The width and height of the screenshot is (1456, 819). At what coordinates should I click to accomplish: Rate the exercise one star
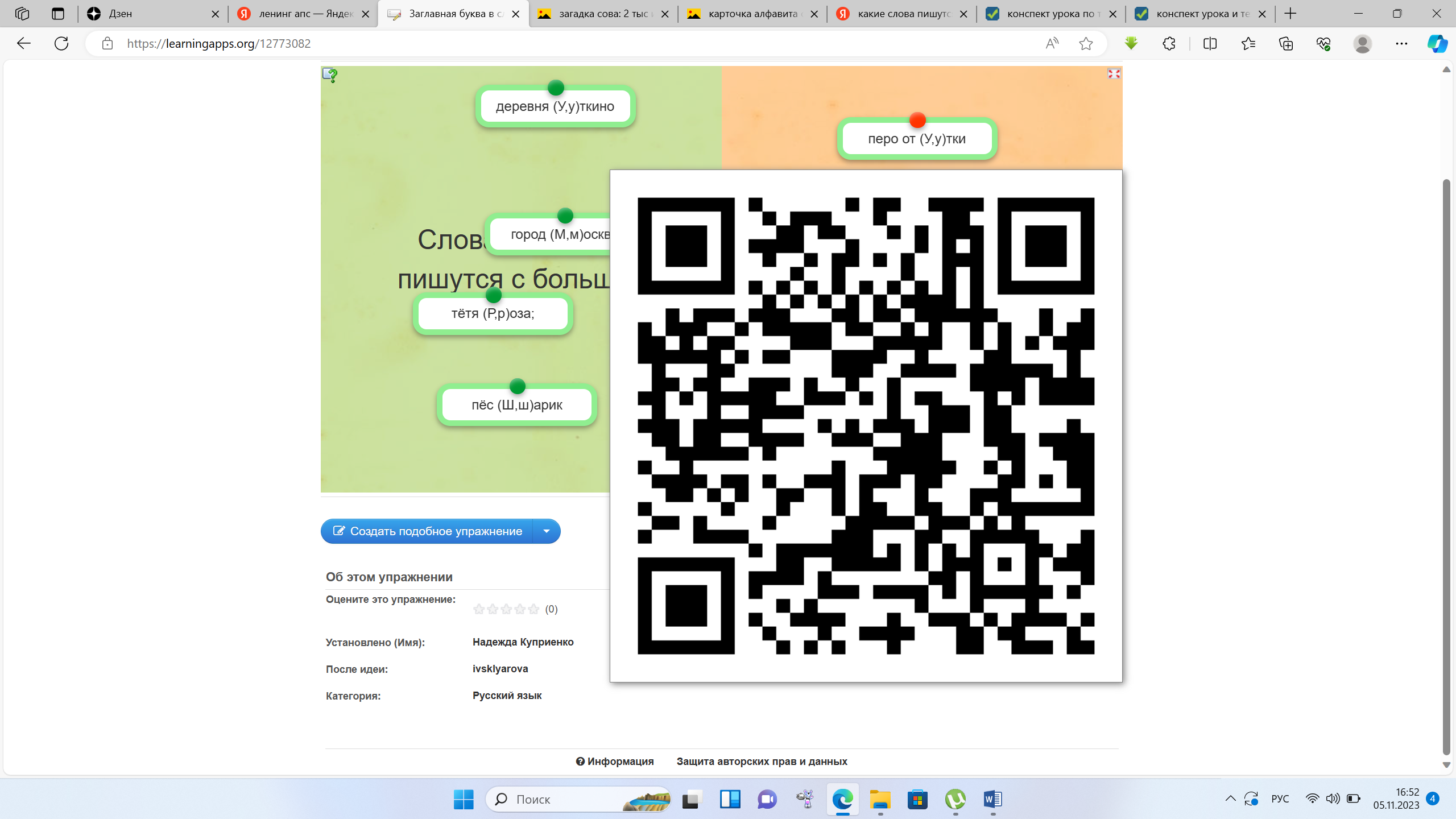click(479, 609)
